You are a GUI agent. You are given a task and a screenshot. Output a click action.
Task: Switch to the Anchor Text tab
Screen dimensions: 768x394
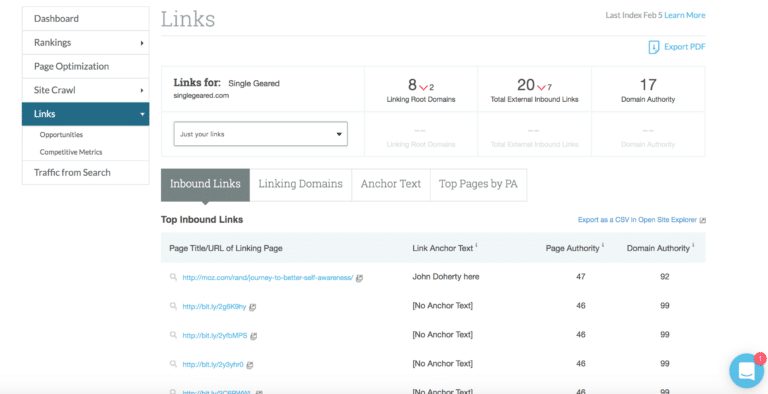pos(391,184)
